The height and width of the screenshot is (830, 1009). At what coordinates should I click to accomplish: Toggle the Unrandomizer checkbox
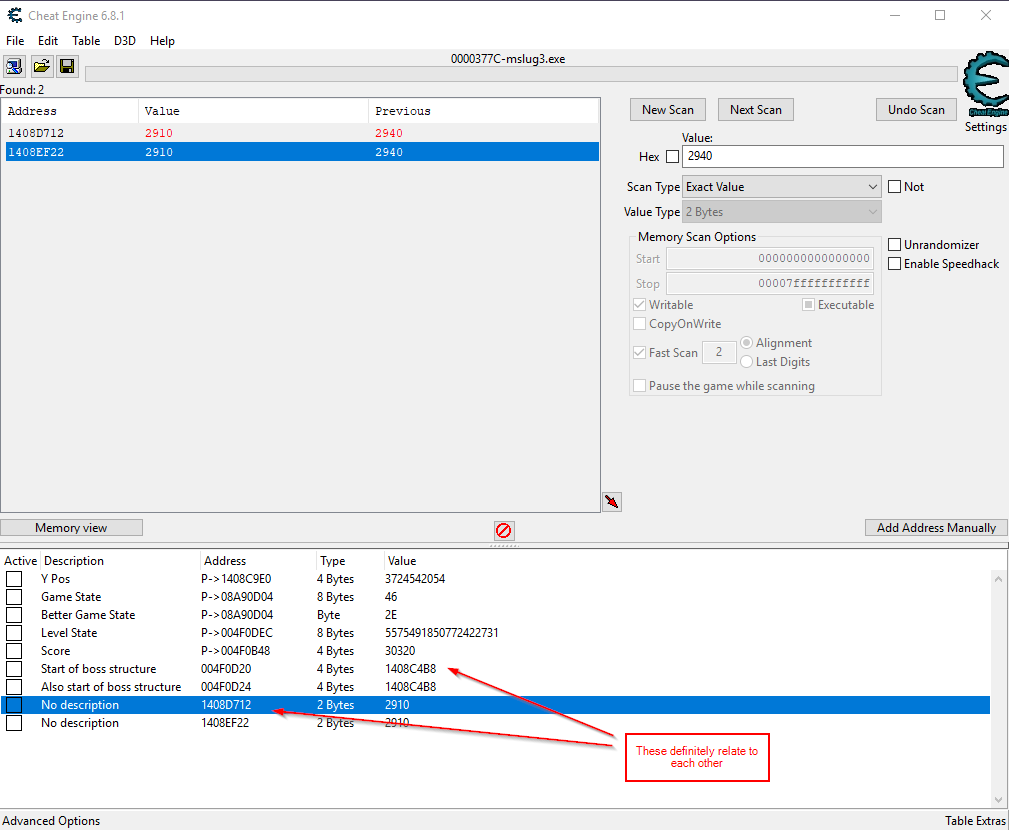[895, 245]
